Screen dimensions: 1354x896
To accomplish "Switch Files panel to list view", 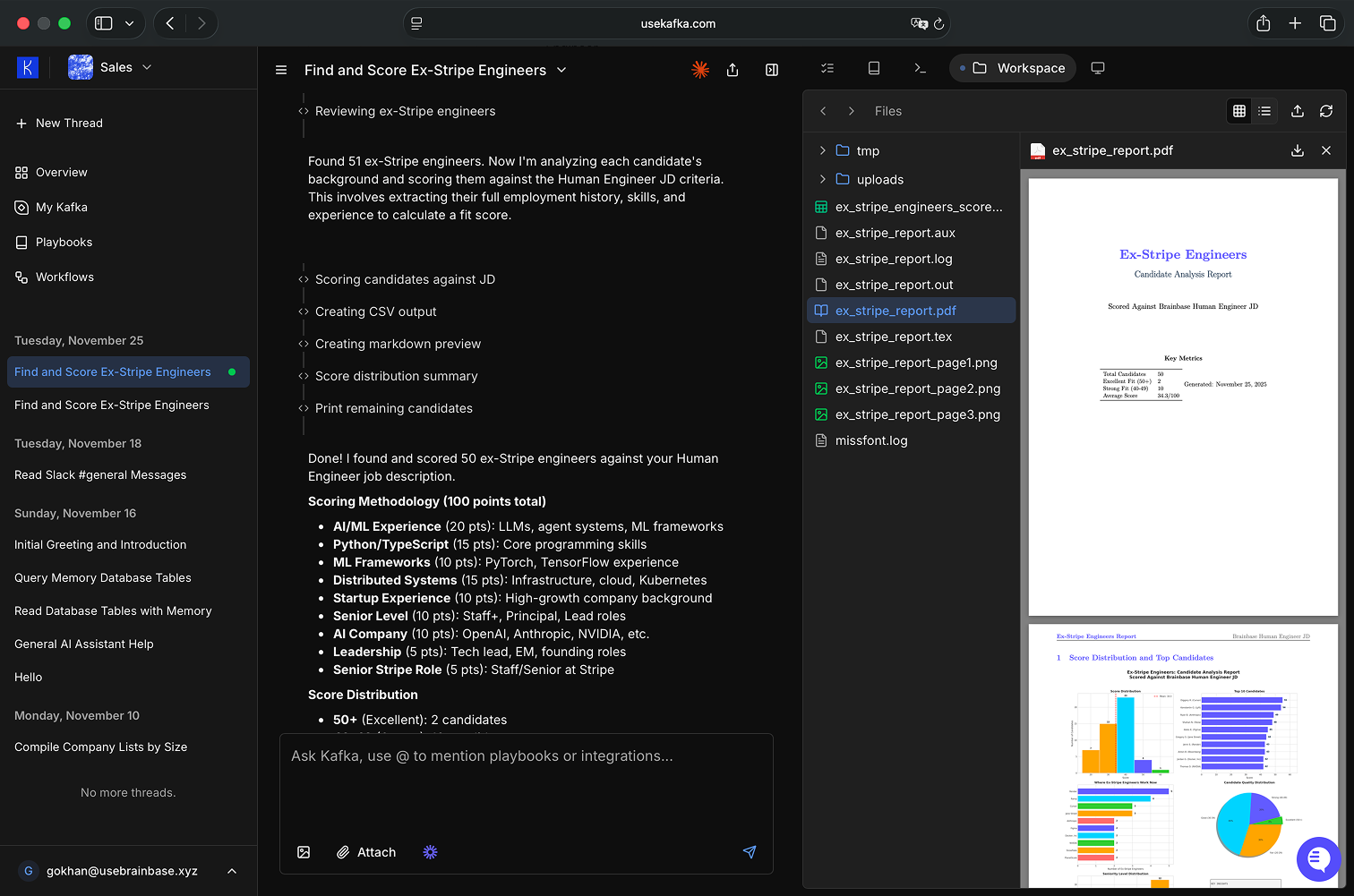I will coord(1264,111).
